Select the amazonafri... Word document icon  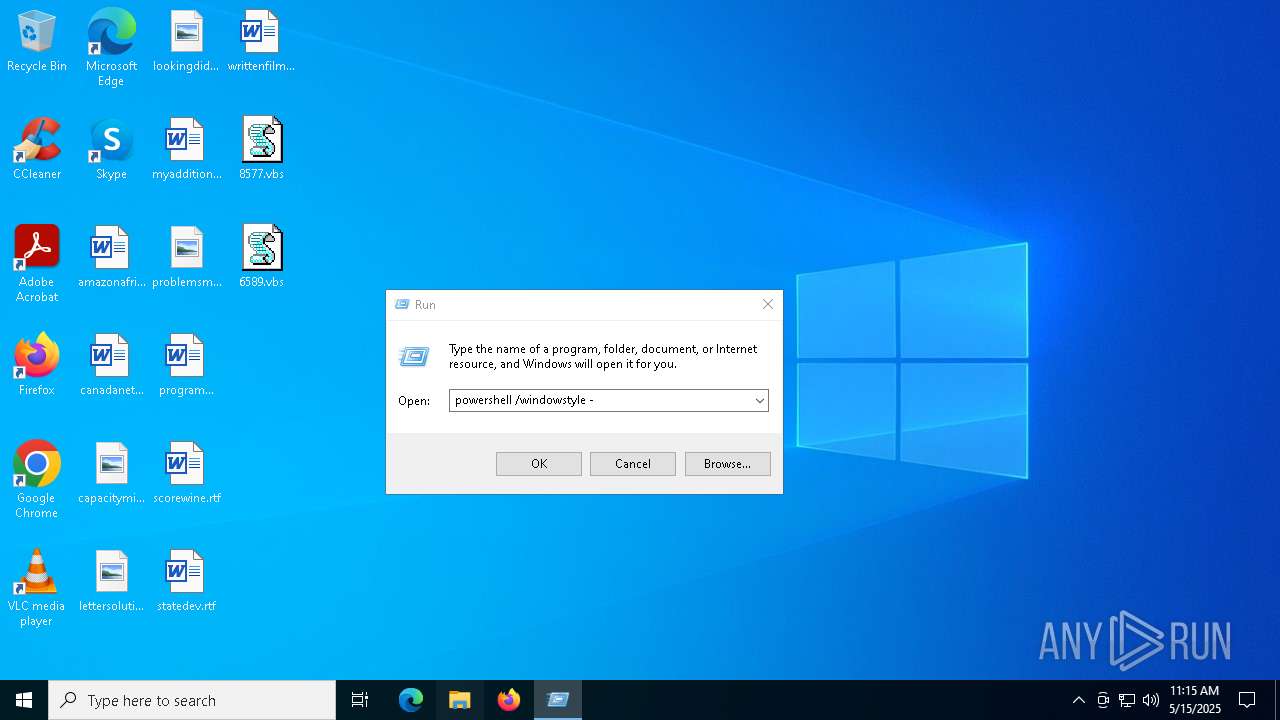coord(111,257)
